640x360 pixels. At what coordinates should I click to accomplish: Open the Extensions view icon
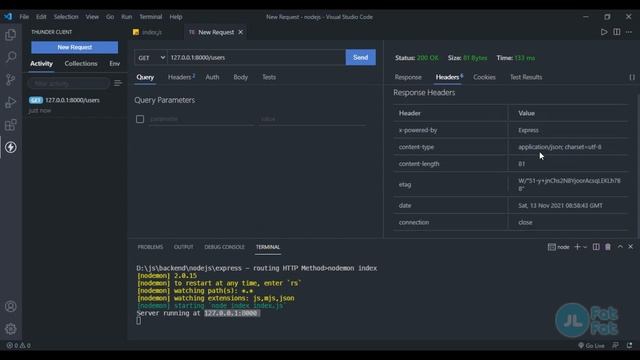tap(11, 124)
